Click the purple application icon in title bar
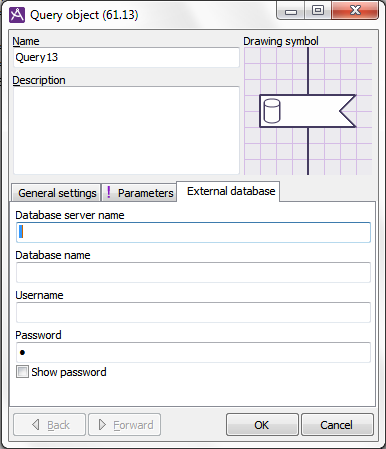The height and width of the screenshot is (449, 386). point(17,15)
